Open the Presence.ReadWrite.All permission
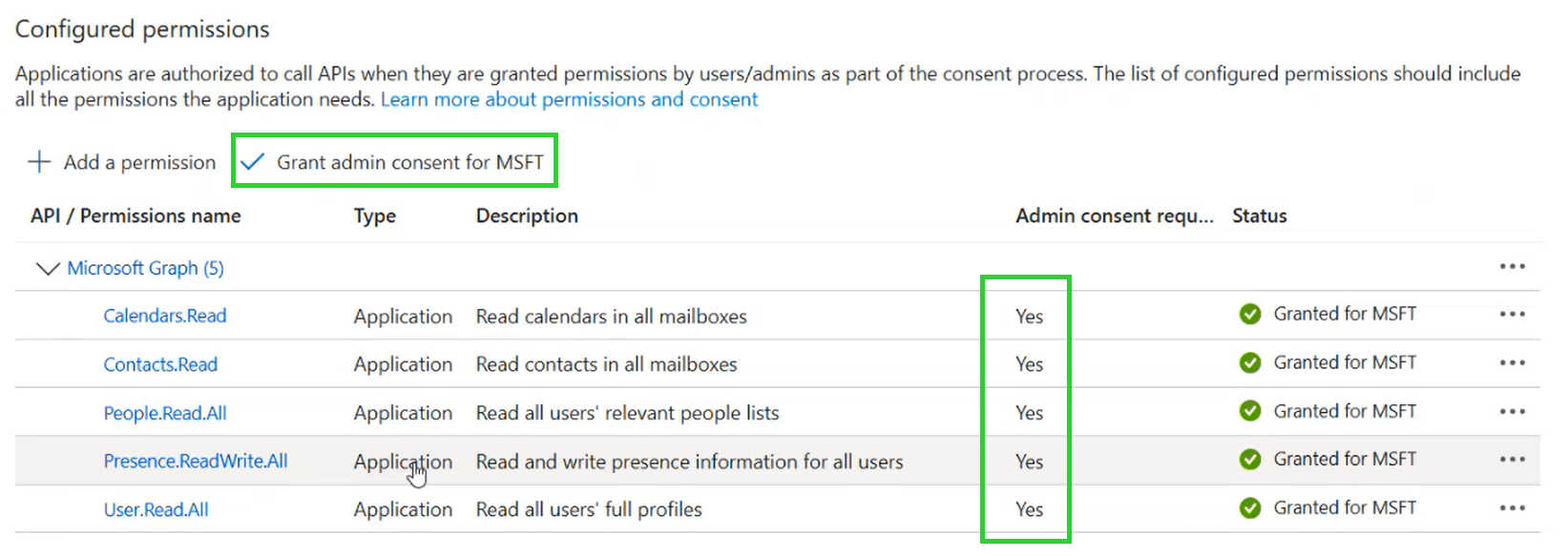Viewport: 1568px width, 556px height. coord(196,461)
